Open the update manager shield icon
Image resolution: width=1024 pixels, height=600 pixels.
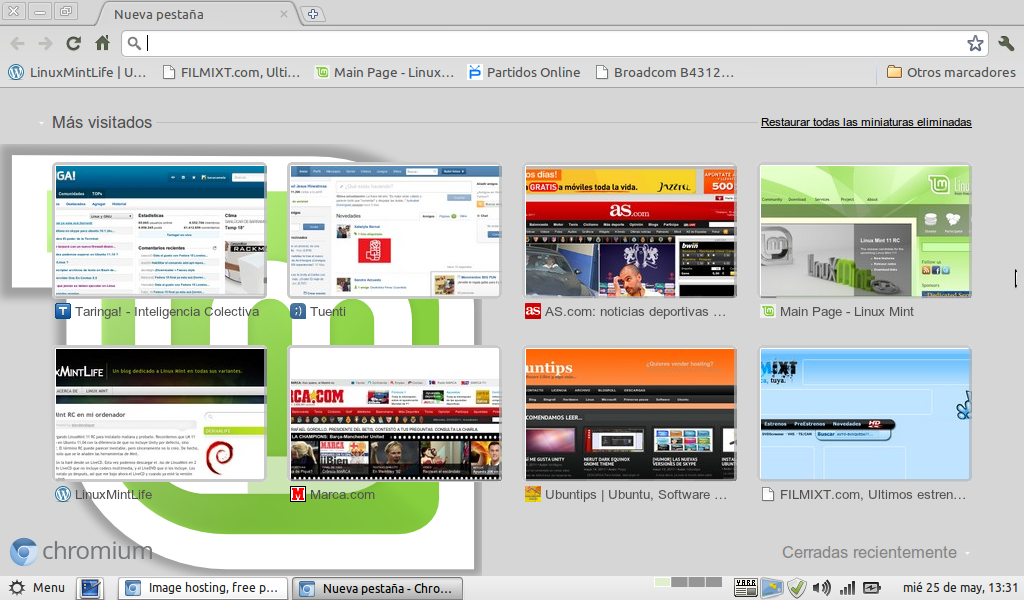point(797,588)
